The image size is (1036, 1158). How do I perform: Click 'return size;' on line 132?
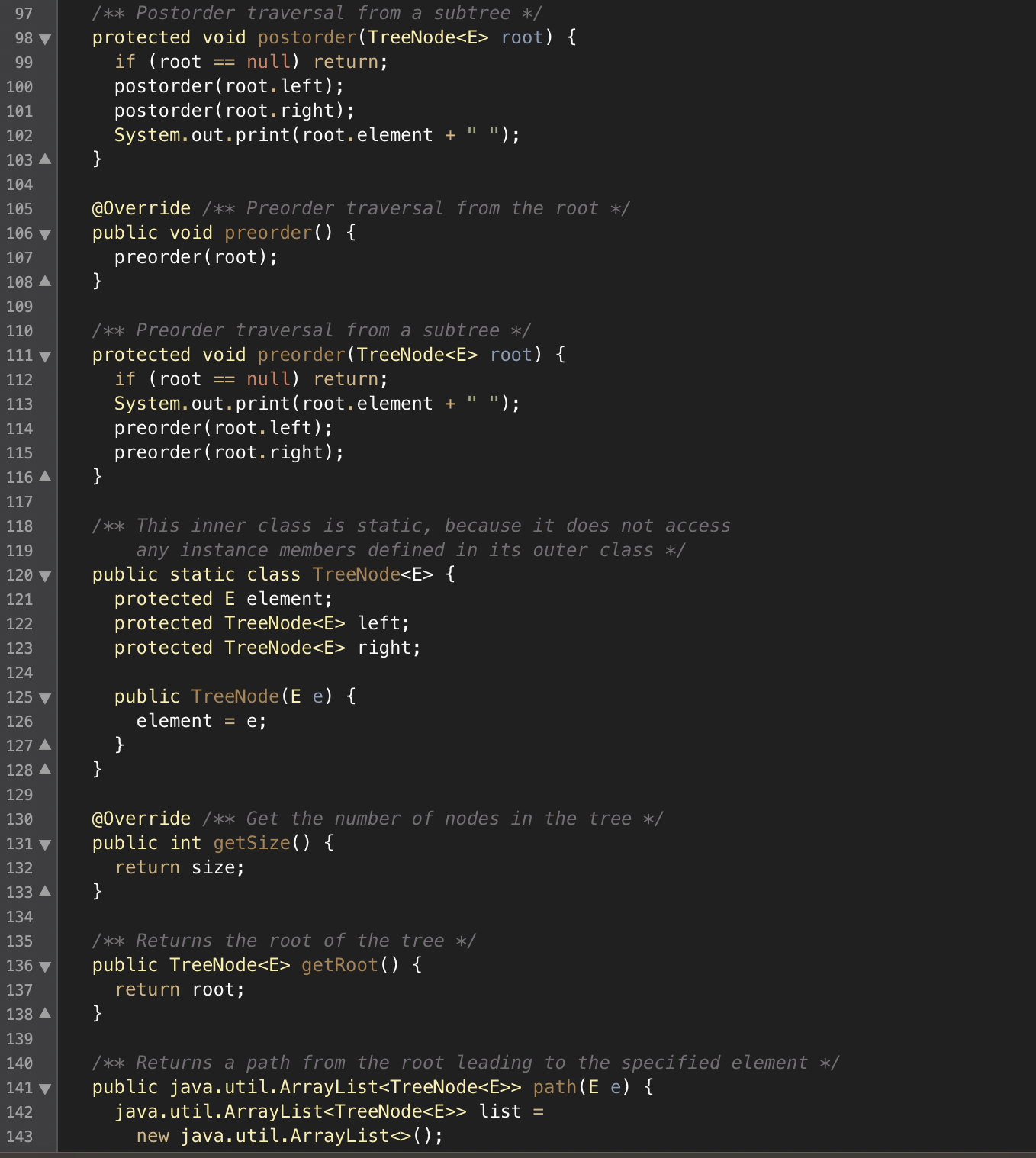coord(180,867)
